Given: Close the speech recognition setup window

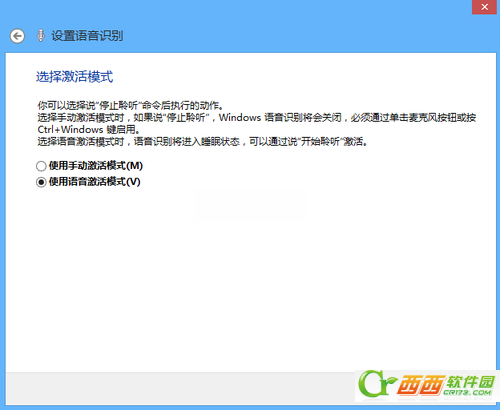Looking at the screenshot, I should (485, 7).
